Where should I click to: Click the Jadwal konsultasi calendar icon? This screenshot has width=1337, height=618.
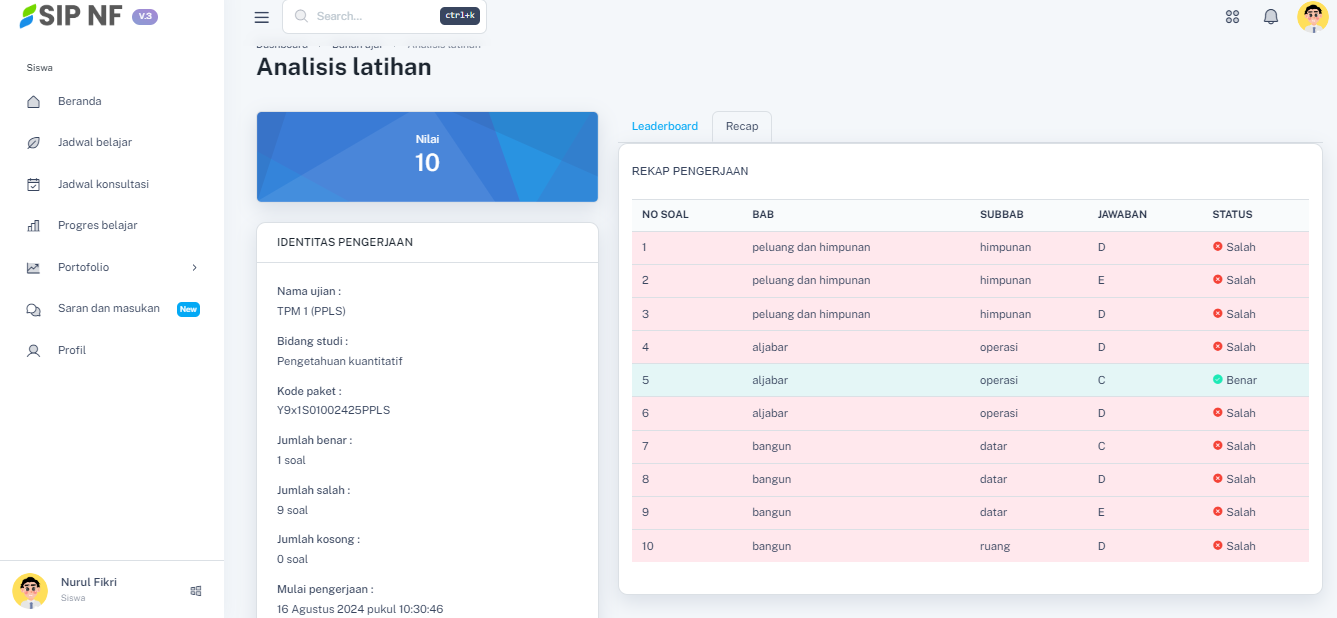point(33,184)
